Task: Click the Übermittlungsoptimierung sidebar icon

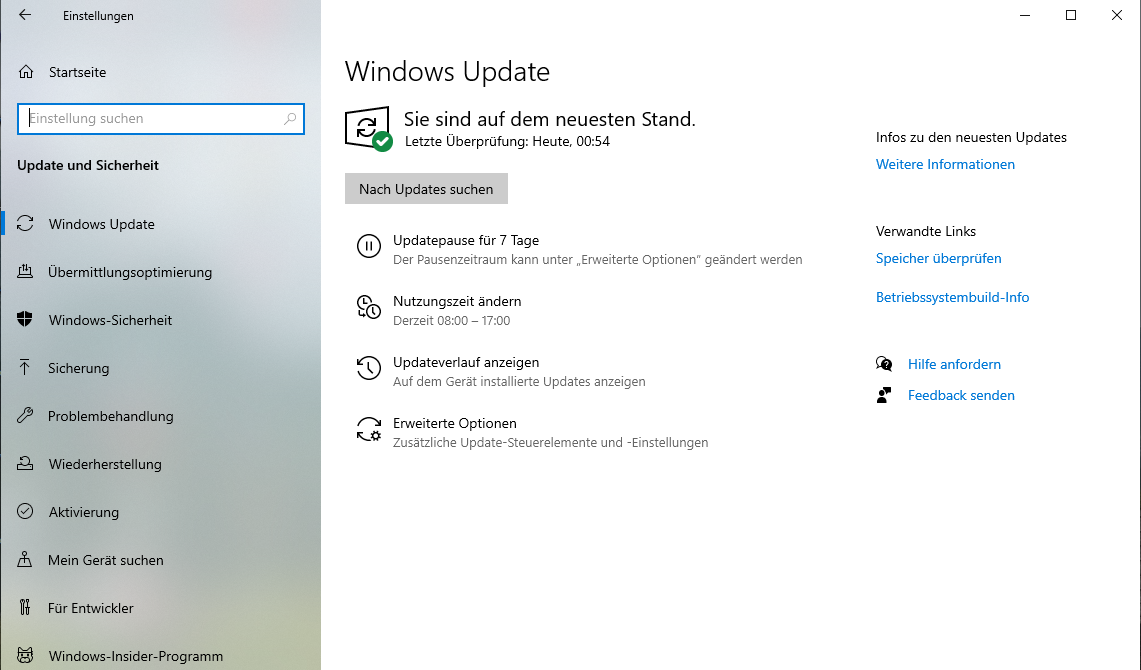Action: click(25, 271)
